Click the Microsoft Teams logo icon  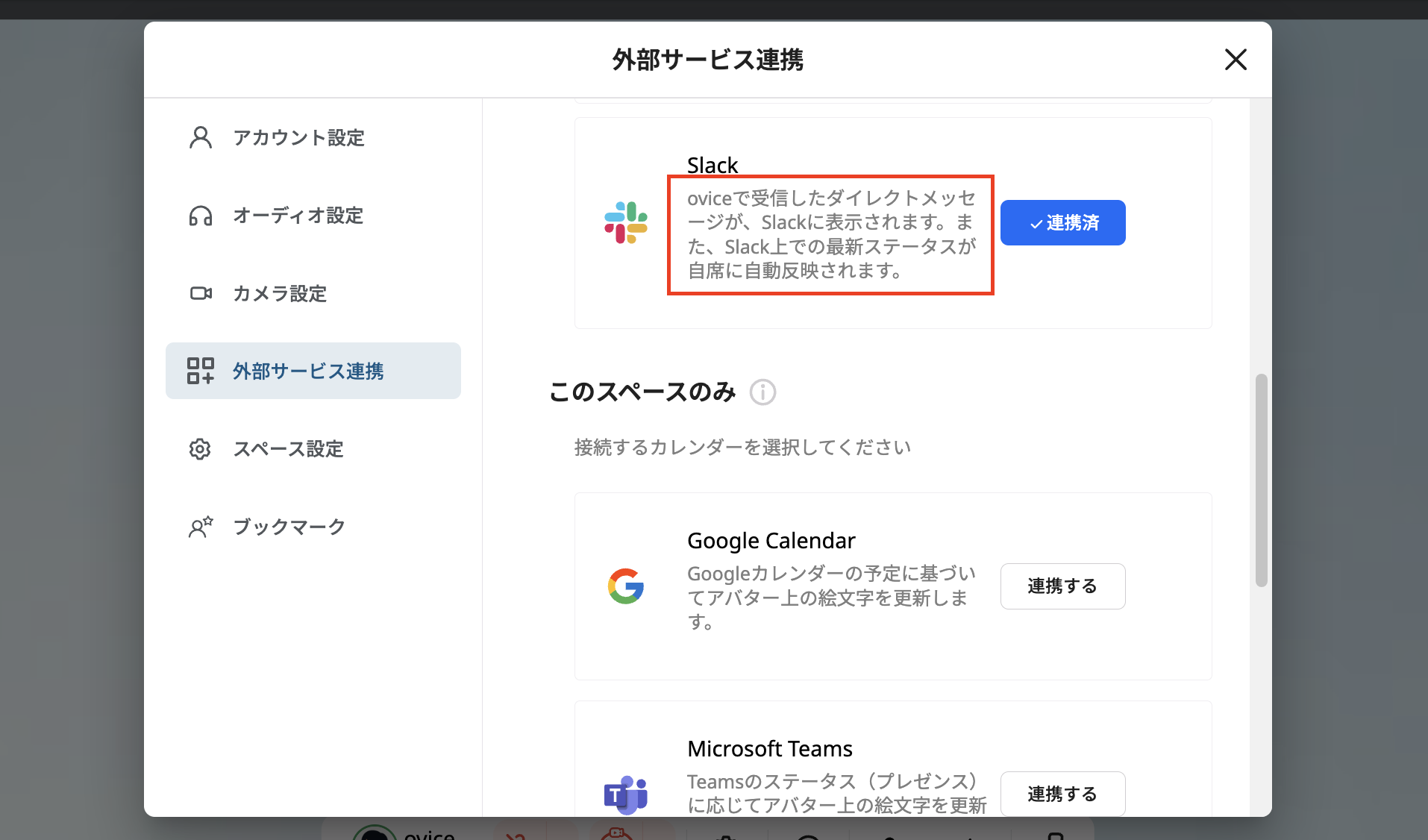point(626,794)
